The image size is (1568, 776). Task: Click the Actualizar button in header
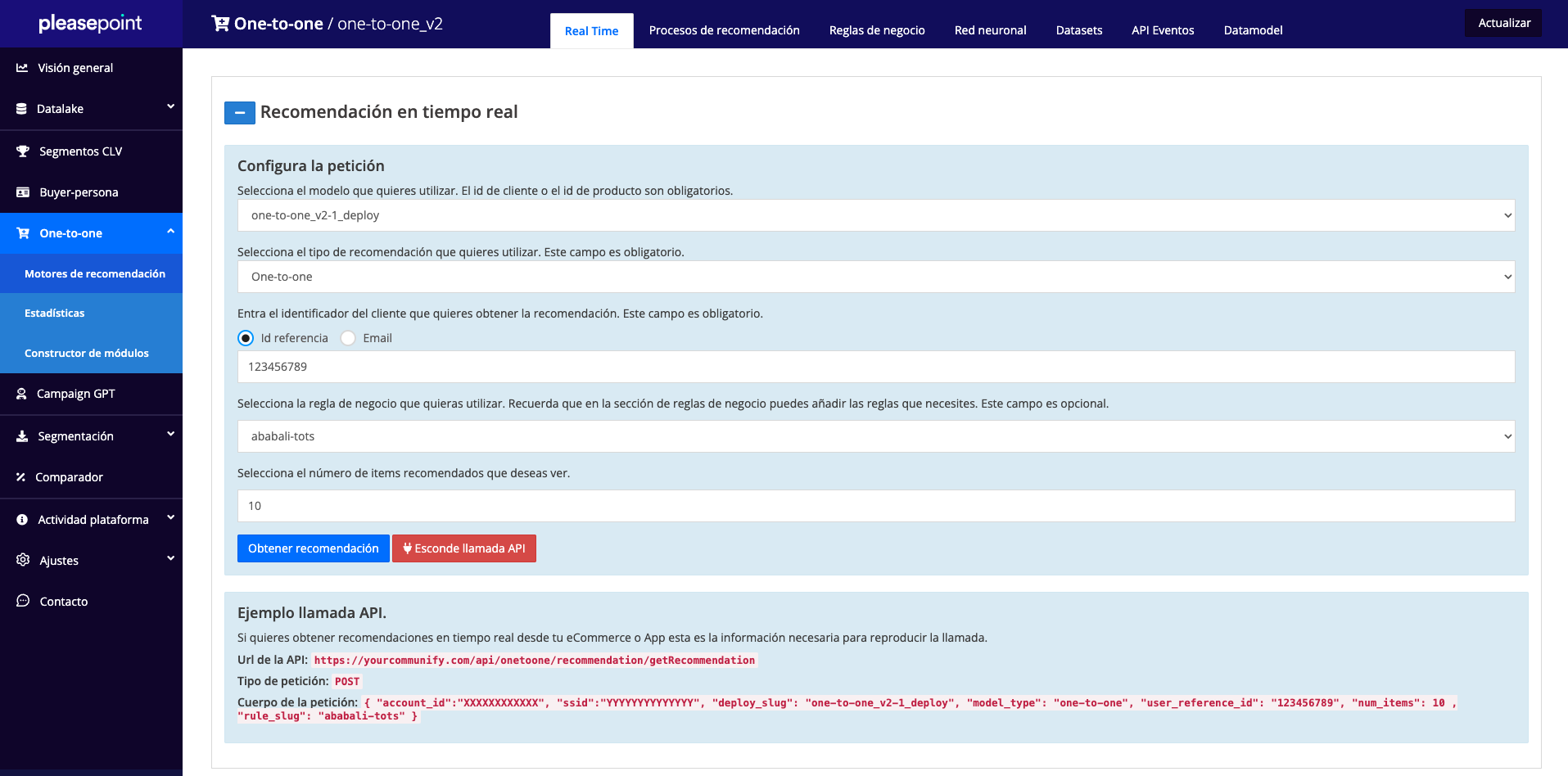(x=1503, y=23)
